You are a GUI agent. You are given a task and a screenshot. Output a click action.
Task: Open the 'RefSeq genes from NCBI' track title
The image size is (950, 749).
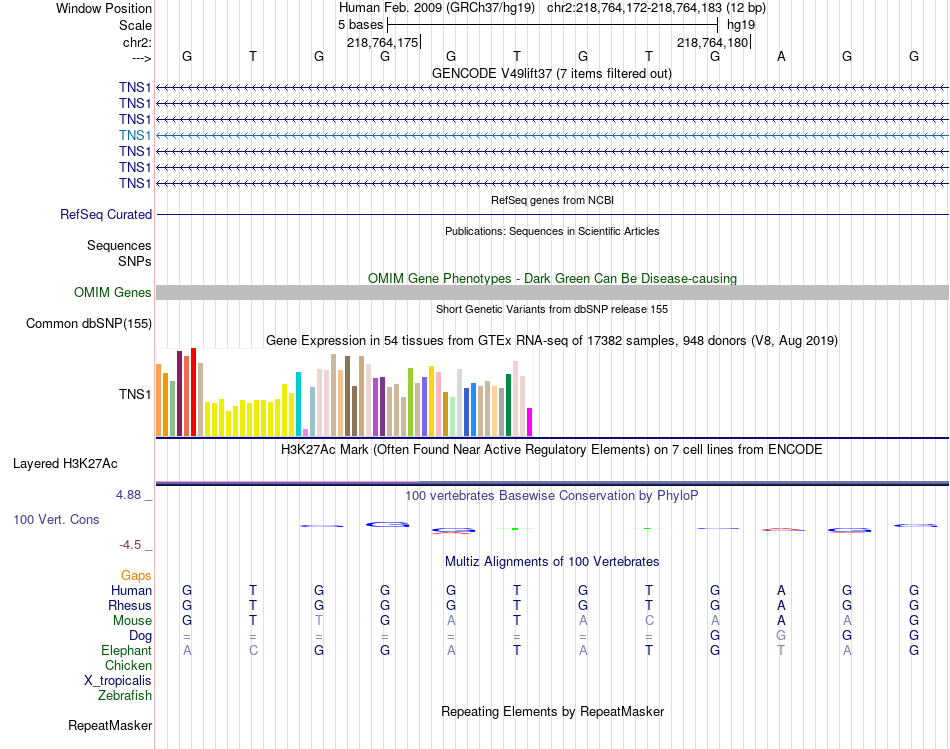coord(552,200)
